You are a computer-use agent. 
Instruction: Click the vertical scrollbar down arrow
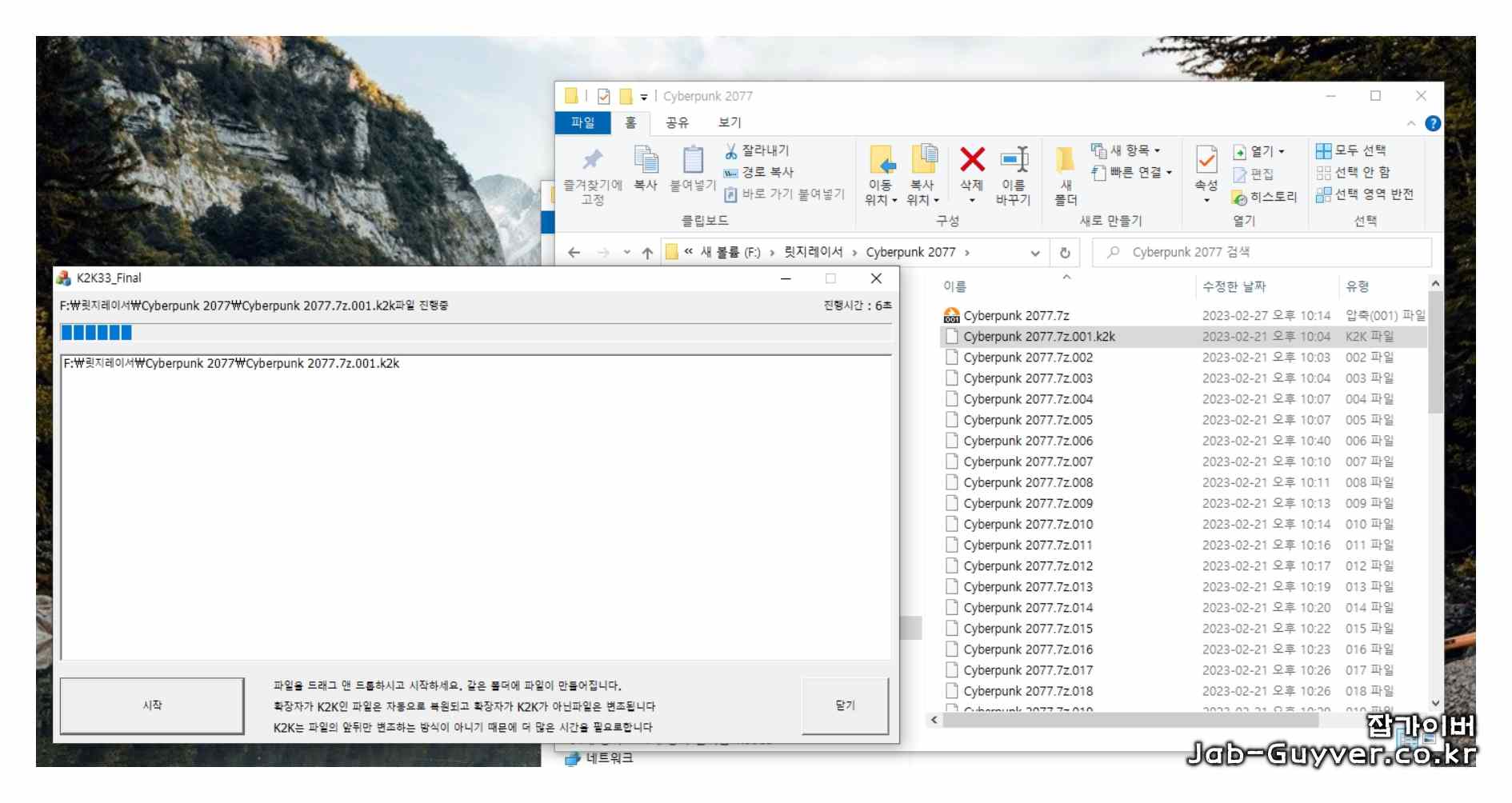(x=1435, y=703)
